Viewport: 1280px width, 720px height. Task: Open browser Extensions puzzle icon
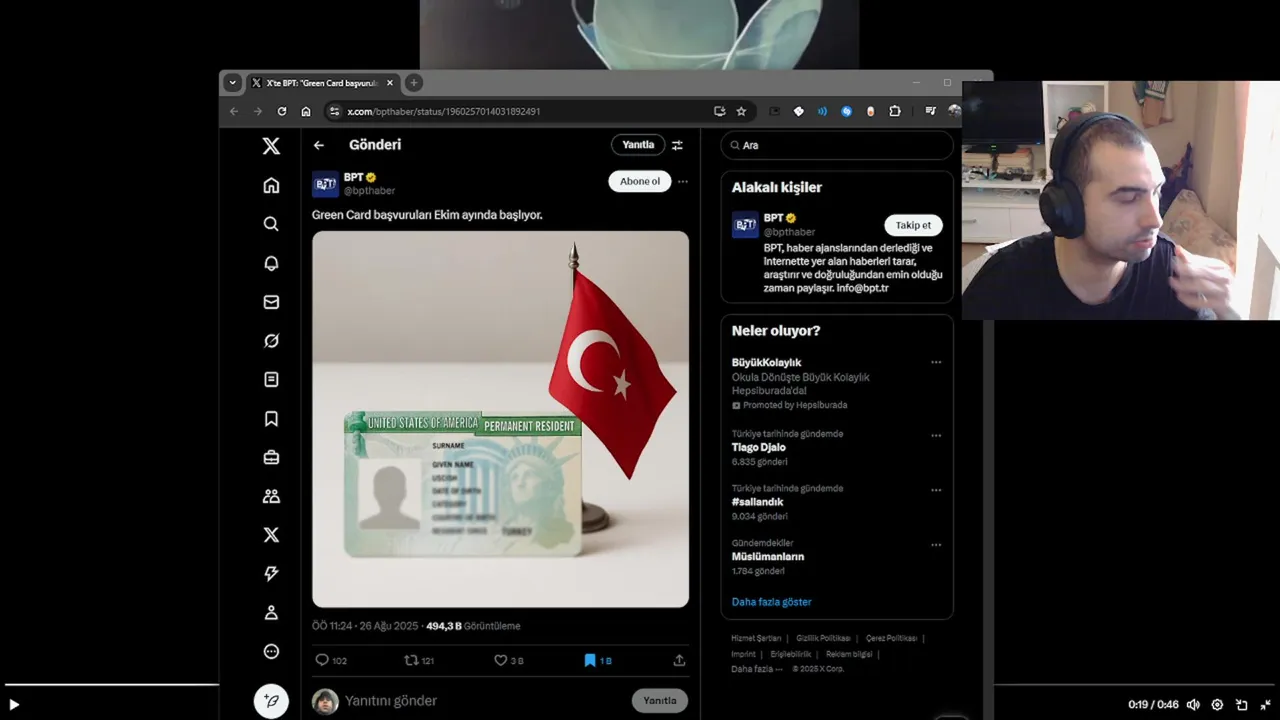[895, 111]
